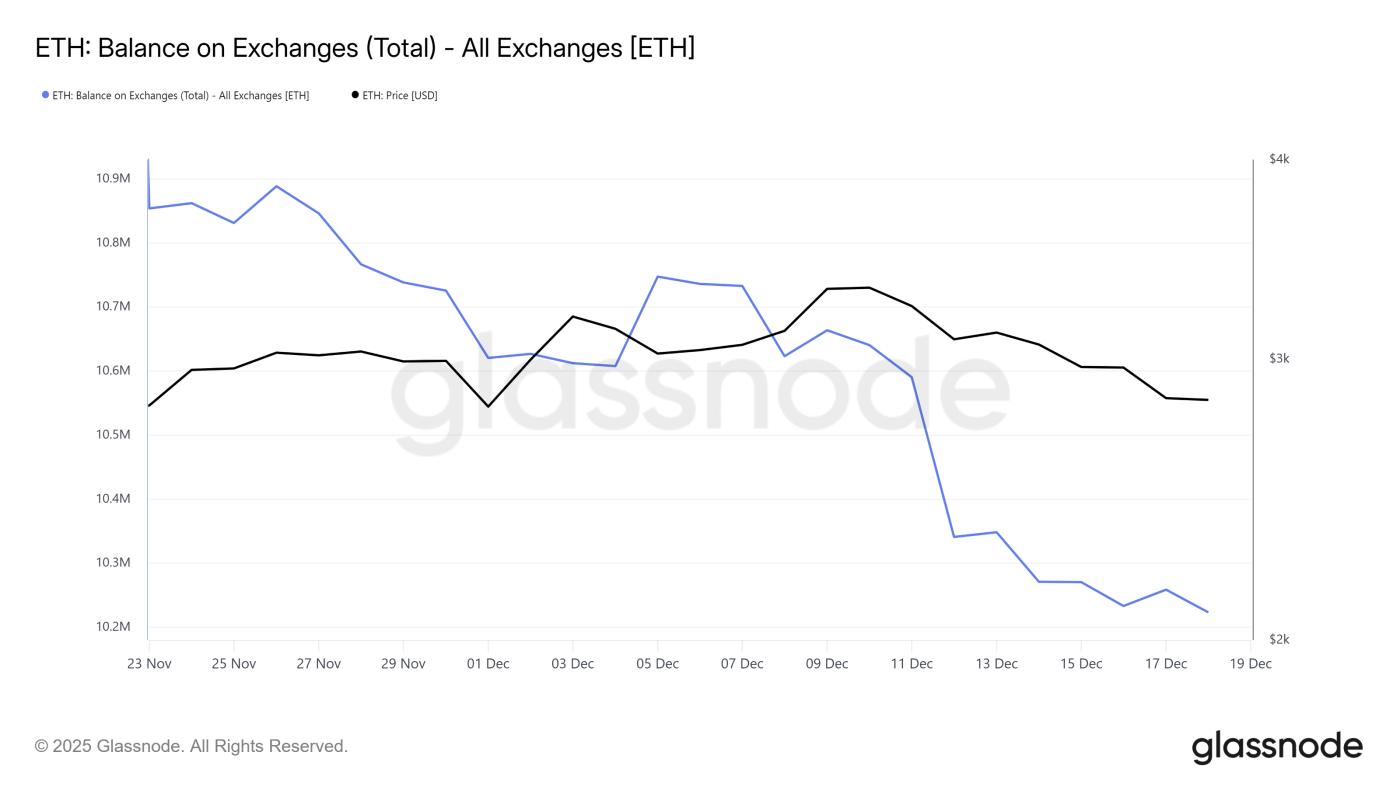The width and height of the screenshot is (1400, 787).
Task: Click the black legend dot for ETH price
Action: 355,95
